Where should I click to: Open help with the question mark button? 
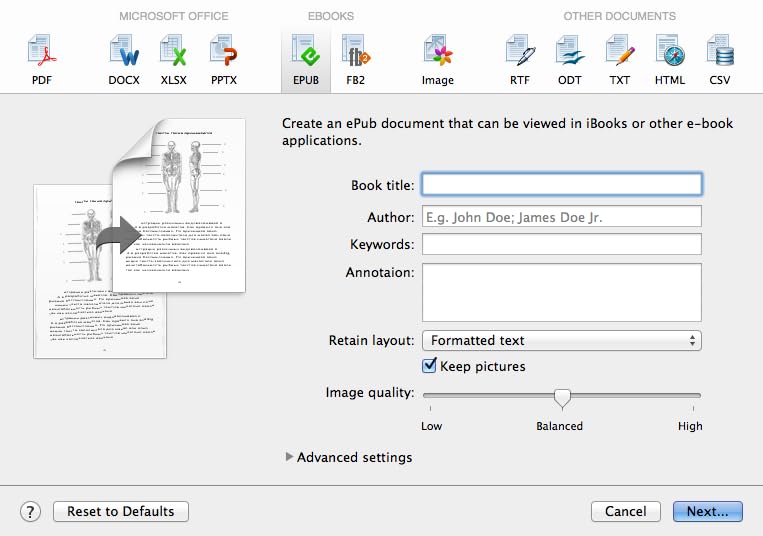pos(29,512)
